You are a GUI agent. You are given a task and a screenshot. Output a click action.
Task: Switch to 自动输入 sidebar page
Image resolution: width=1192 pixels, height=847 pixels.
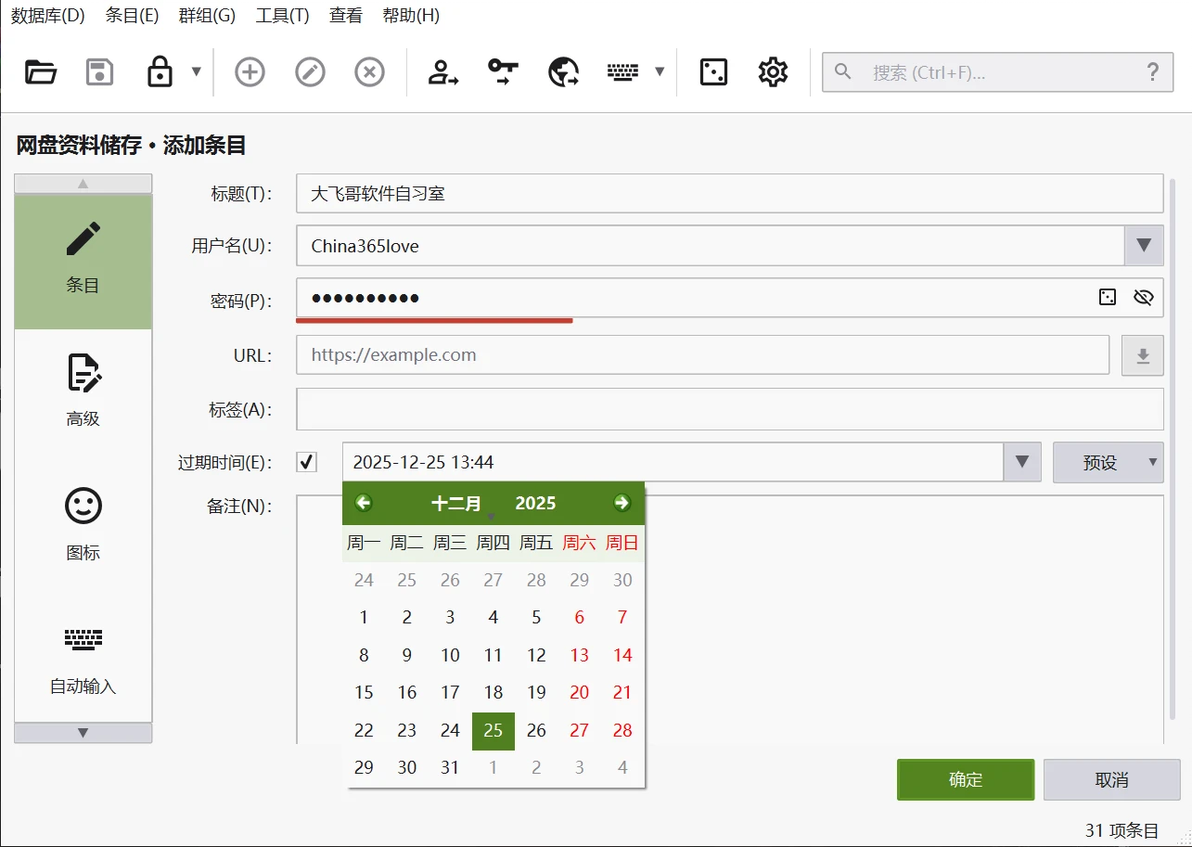point(83,660)
